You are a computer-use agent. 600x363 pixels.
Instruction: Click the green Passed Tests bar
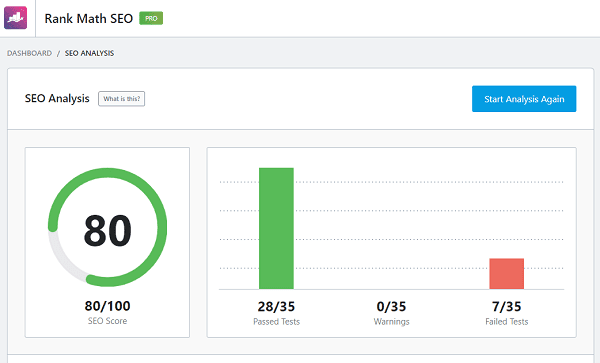coord(276,228)
